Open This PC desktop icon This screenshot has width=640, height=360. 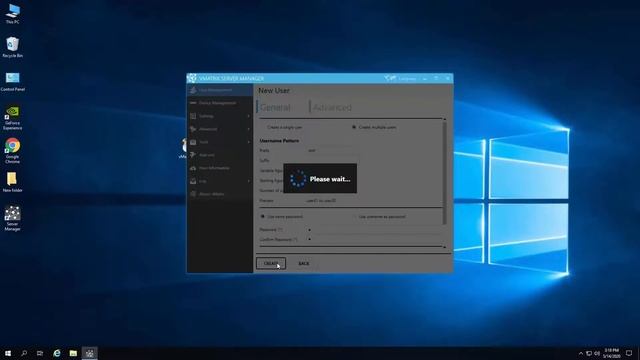[13, 13]
